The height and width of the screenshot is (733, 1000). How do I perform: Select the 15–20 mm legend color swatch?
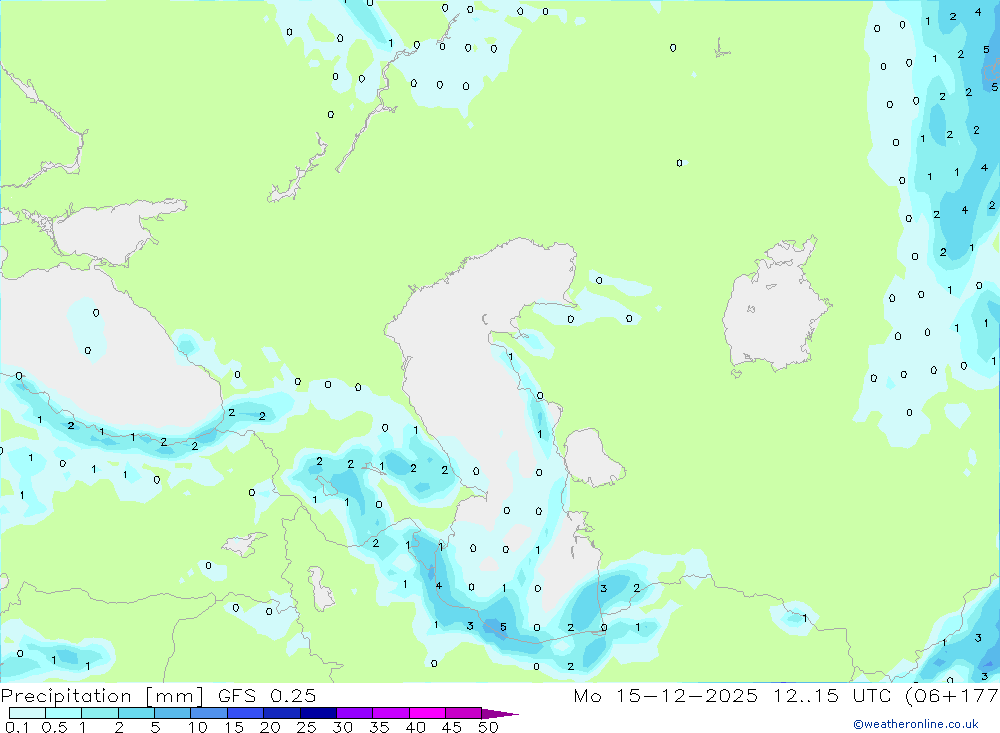coord(246,713)
